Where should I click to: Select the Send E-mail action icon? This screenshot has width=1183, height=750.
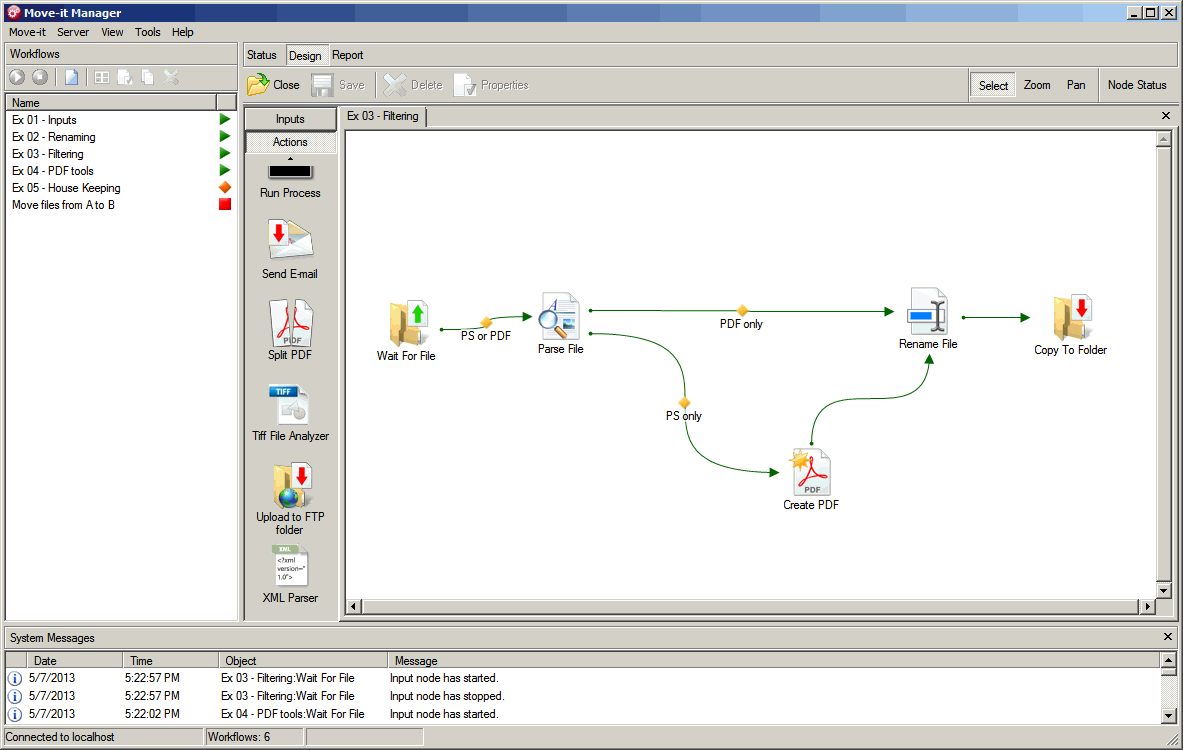click(290, 241)
